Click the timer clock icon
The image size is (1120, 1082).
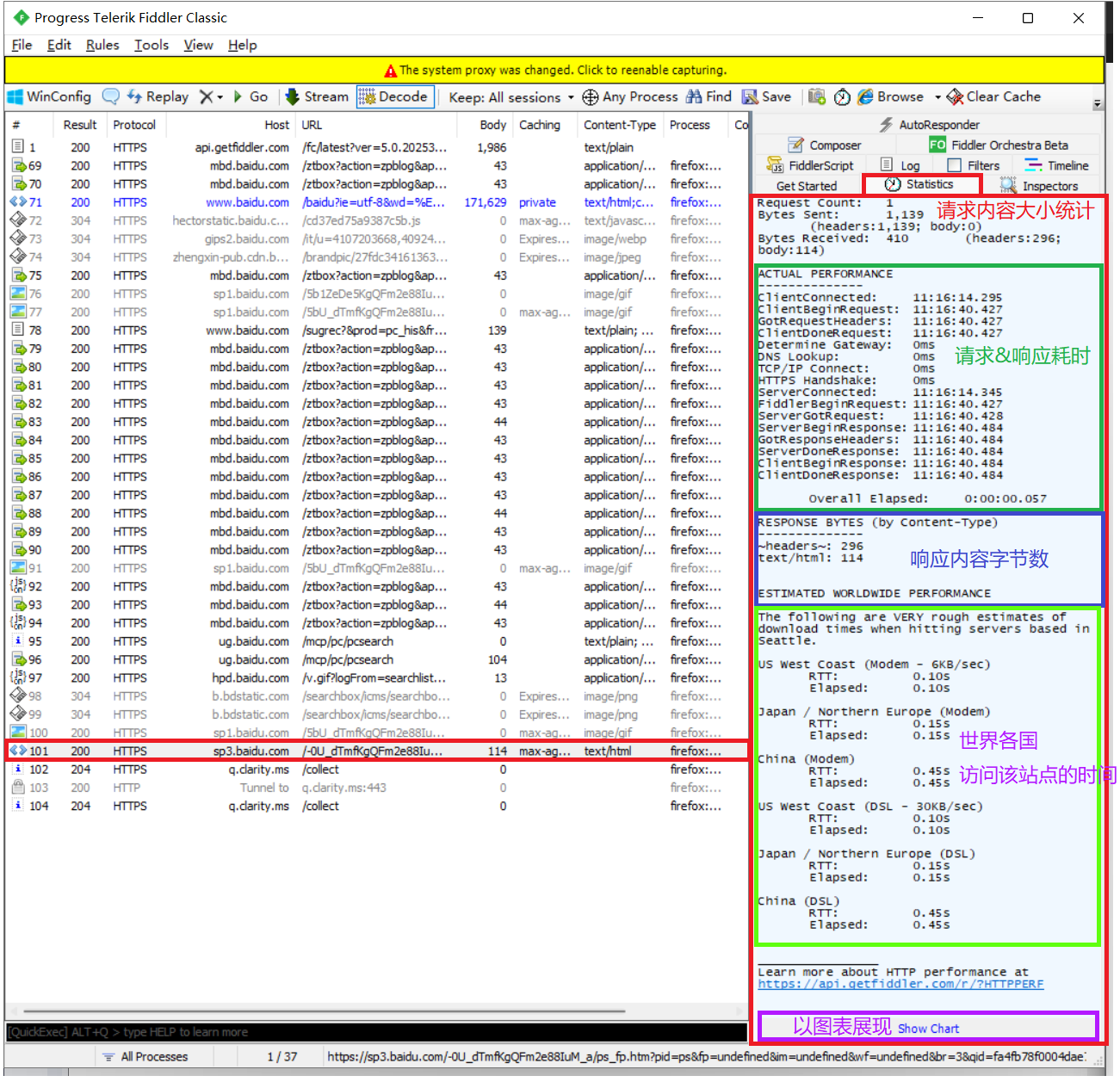(843, 97)
